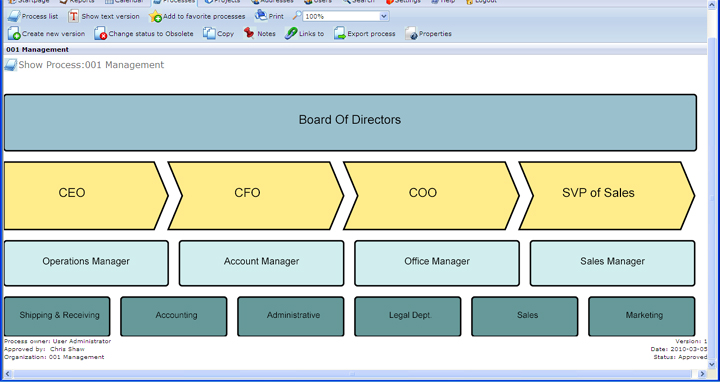
Task: Create new version of process
Action: pyautogui.click(x=14, y=34)
